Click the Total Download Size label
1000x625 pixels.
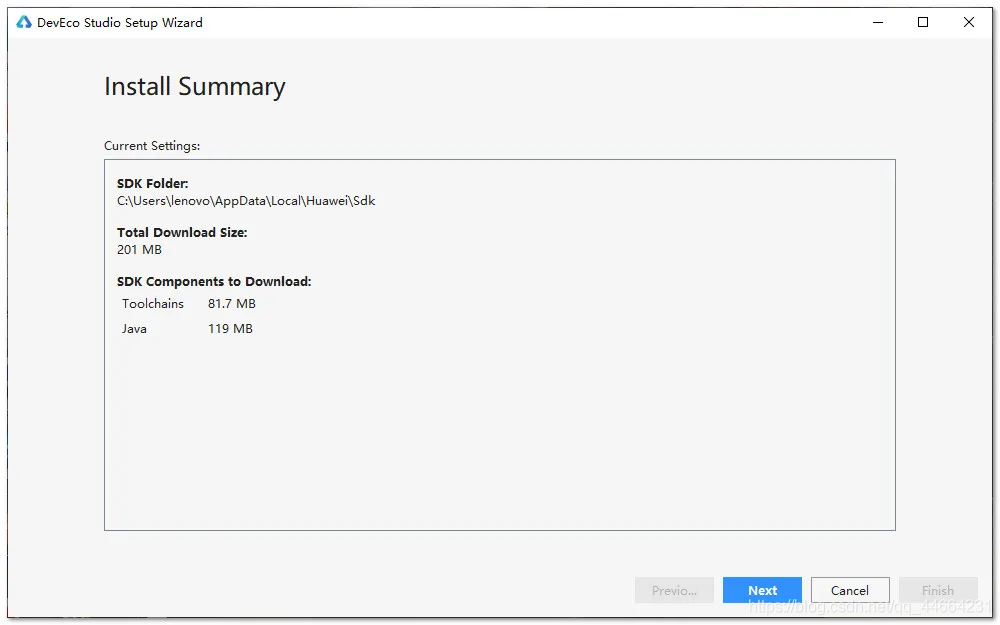[x=182, y=233]
